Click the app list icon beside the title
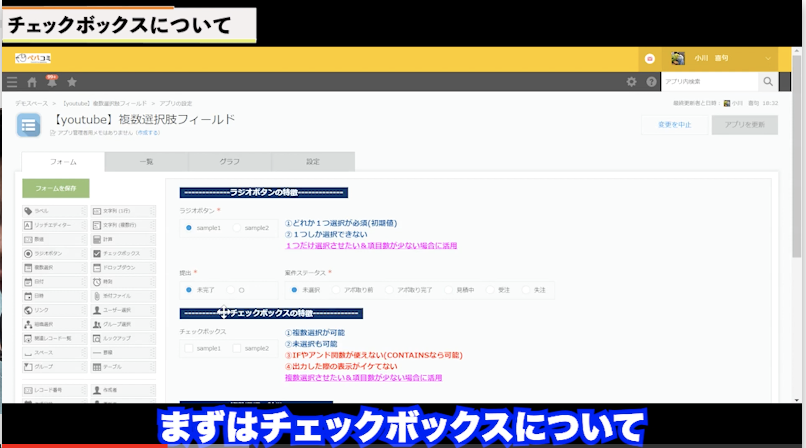 28,124
